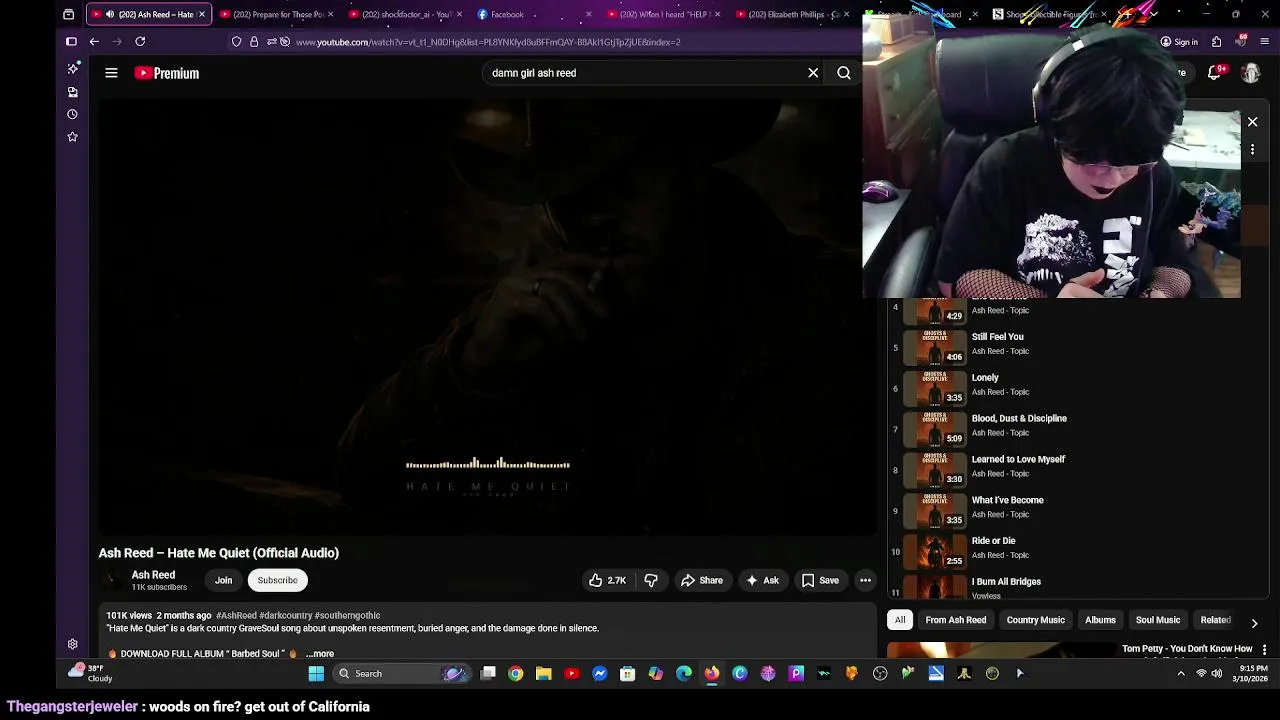Go to YouTube Premium home logo
Viewport: 1280px width, 720px height.
(x=167, y=73)
